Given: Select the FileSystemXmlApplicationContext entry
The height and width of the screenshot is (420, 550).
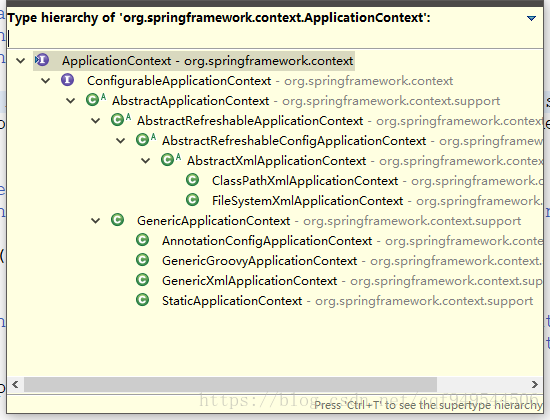Looking at the screenshot, I should (377, 201).
